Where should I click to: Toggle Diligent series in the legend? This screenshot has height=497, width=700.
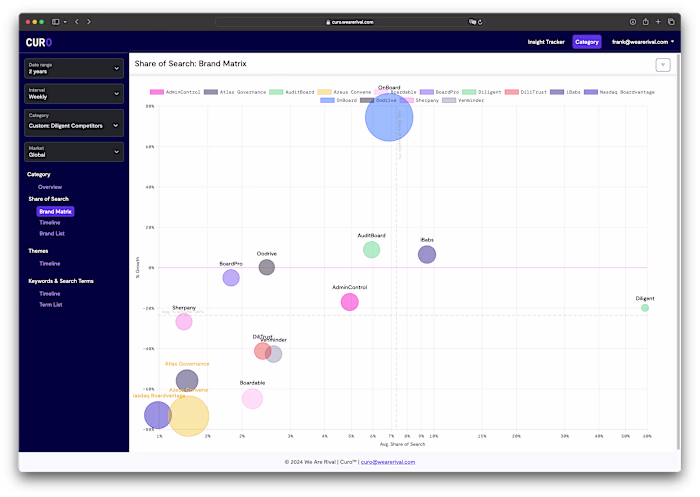(x=482, y=92)
